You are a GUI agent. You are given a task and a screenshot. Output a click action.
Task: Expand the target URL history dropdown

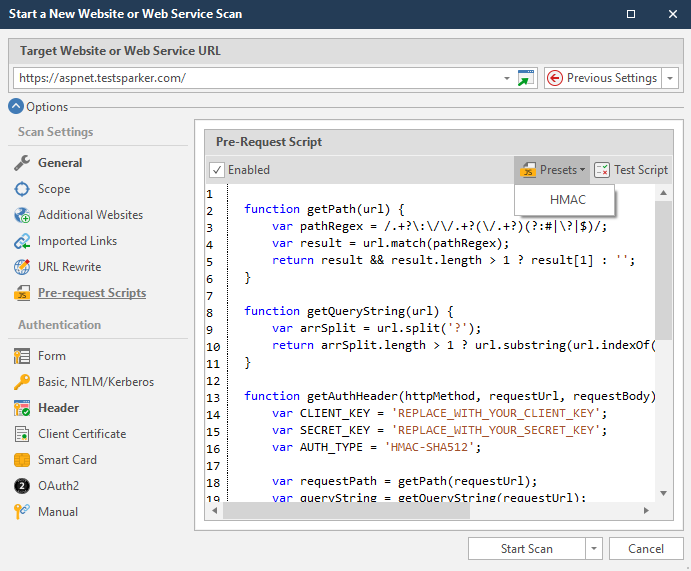pos(507,78)
